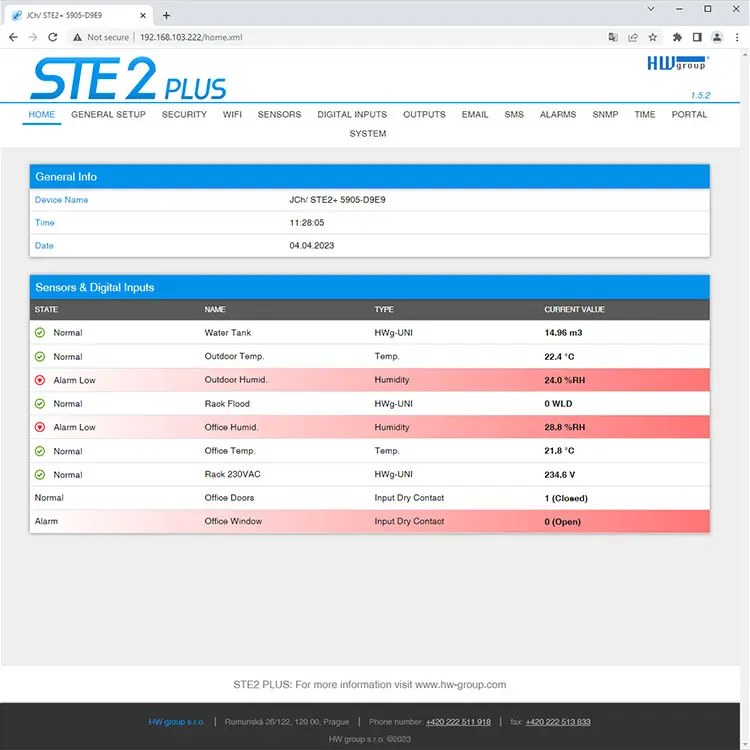Click the share page icon
Viewport: 750px width, 750px height.
(633, 37)
